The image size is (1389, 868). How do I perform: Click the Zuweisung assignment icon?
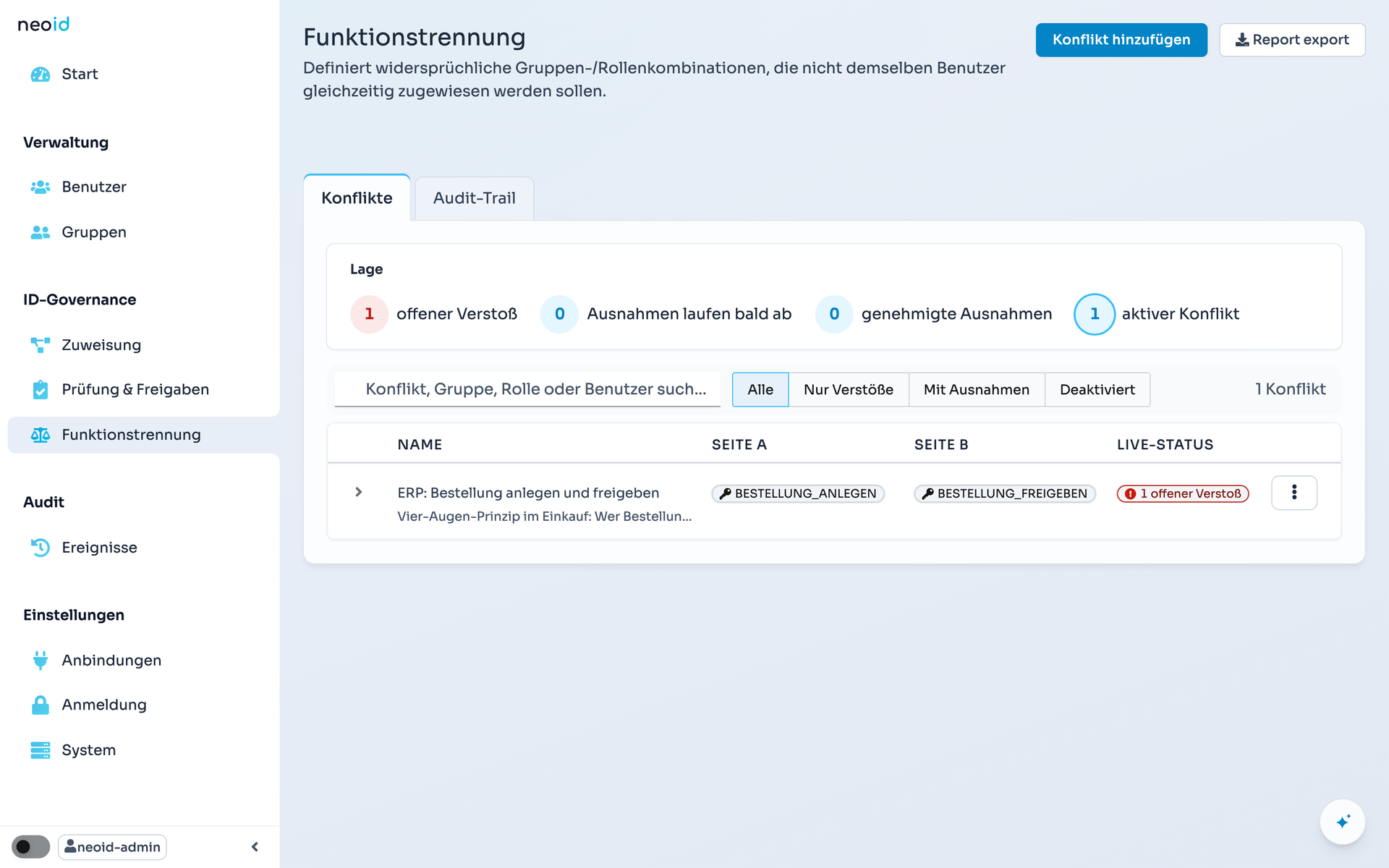[41, 345]
